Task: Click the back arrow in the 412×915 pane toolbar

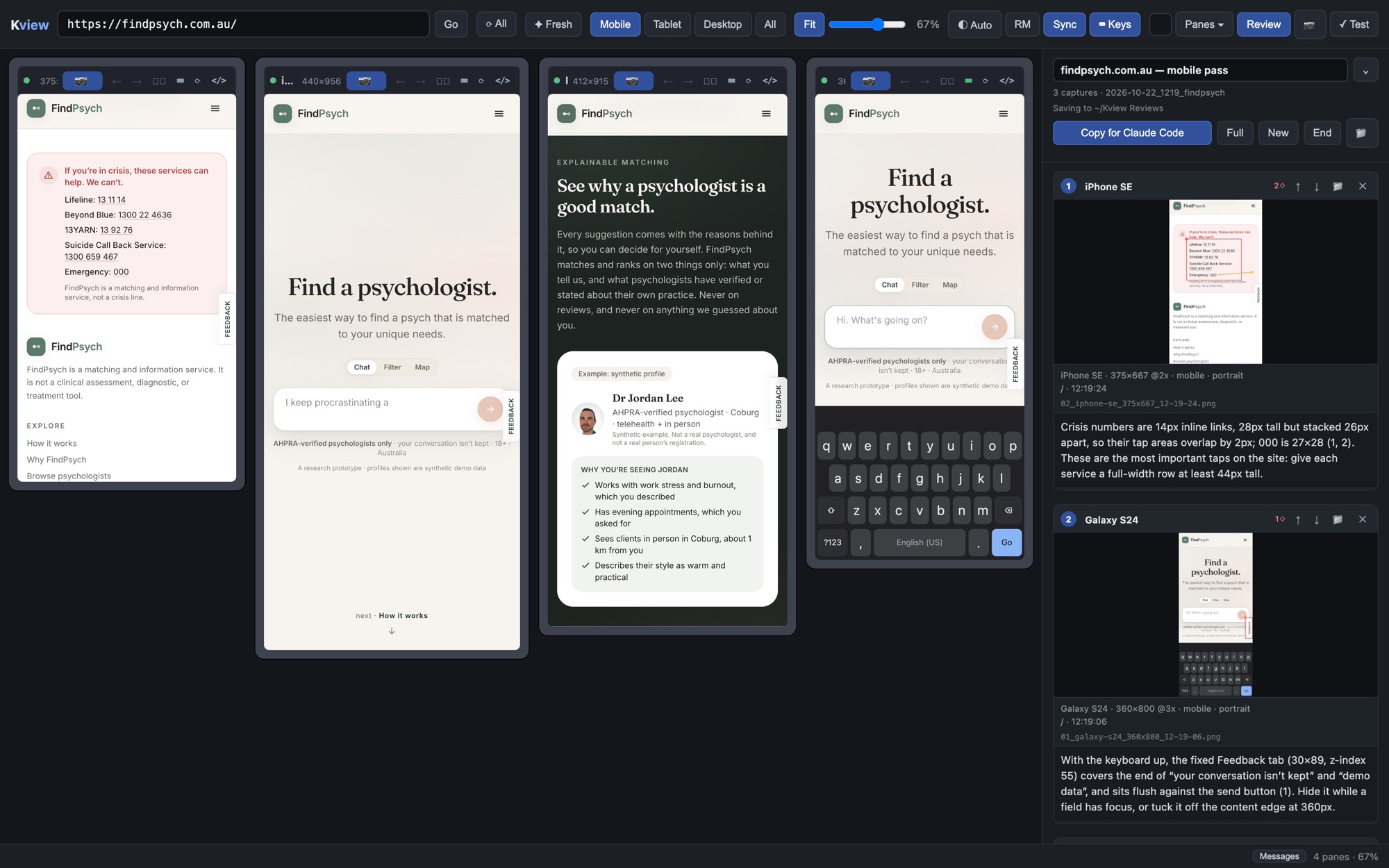Action: point(667,81)
